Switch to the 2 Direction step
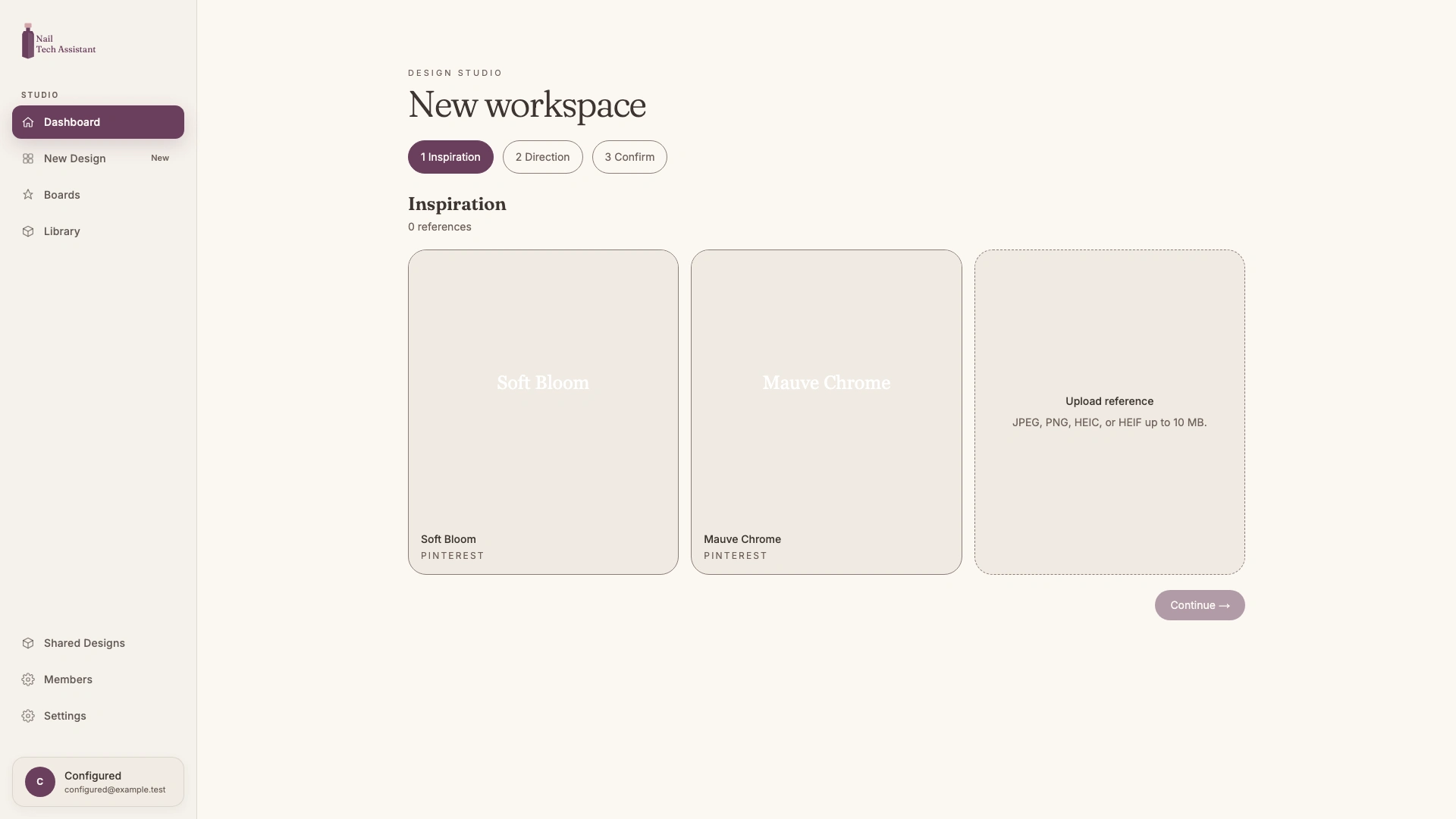Image resolution: width=1456 pixels, height=819 pixels. pyautogui.click(x=542, y=157)
